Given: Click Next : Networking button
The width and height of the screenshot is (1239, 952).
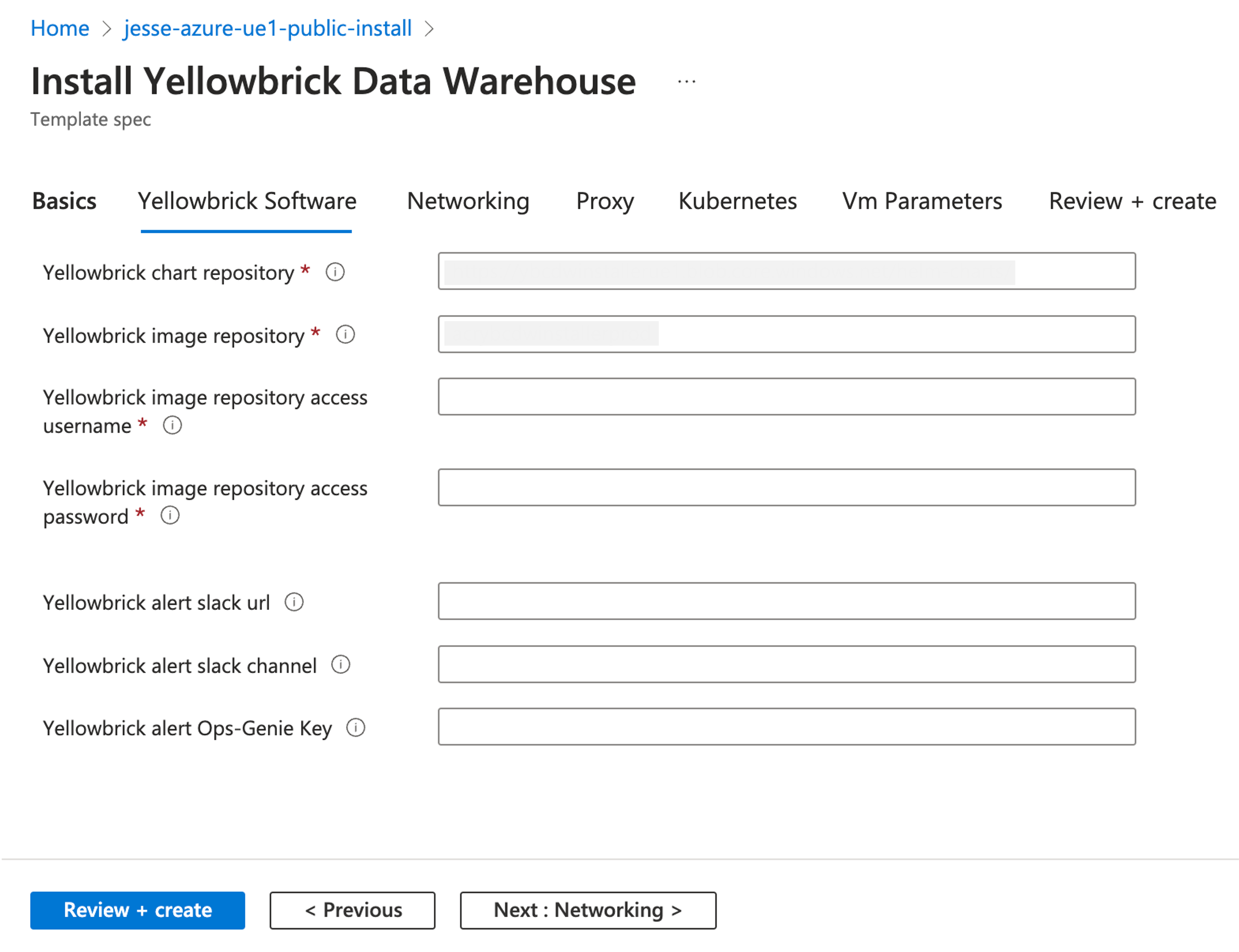Looking at the screenshot, I should [588, 910].
